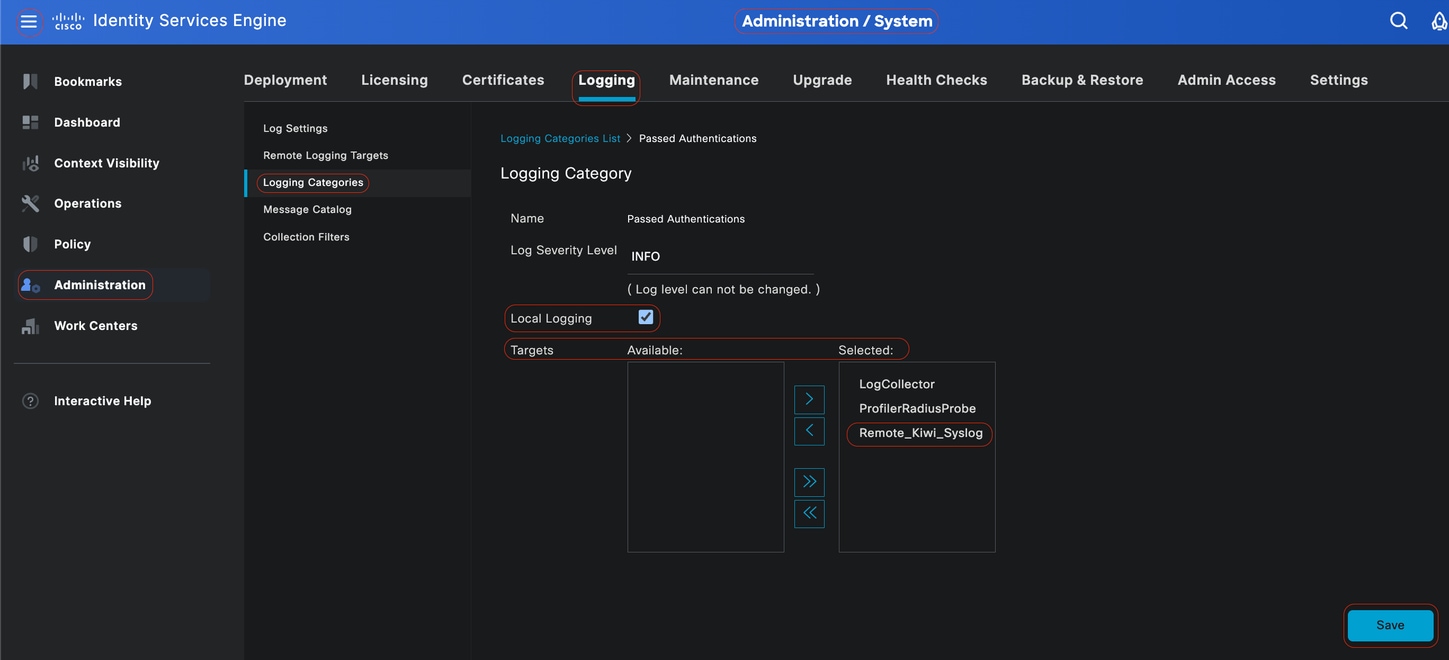
Task: Go to Work Centers in sidebar
Action: coord(96,326)
